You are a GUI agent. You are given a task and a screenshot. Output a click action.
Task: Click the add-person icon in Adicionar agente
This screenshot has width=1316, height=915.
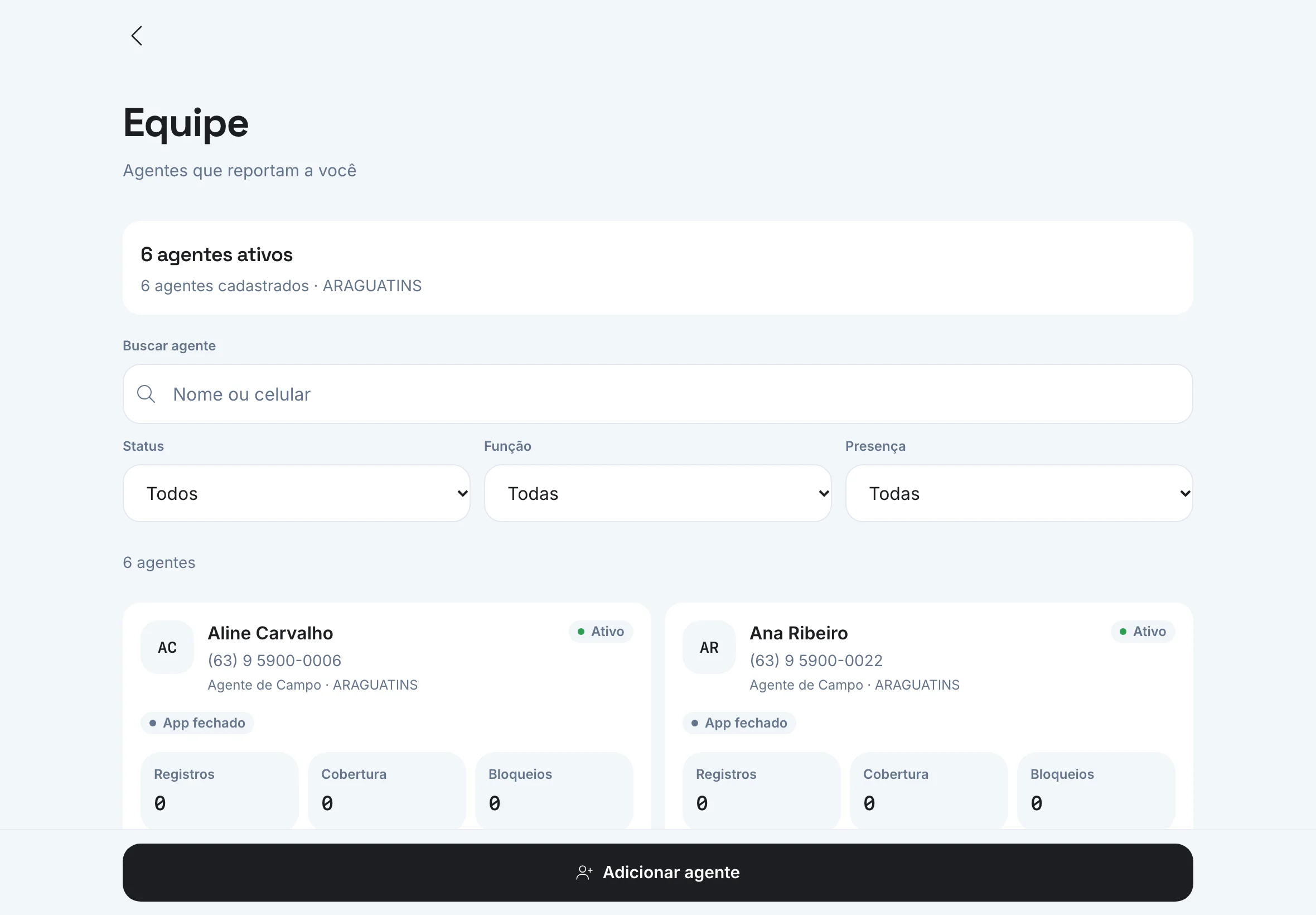584,873
